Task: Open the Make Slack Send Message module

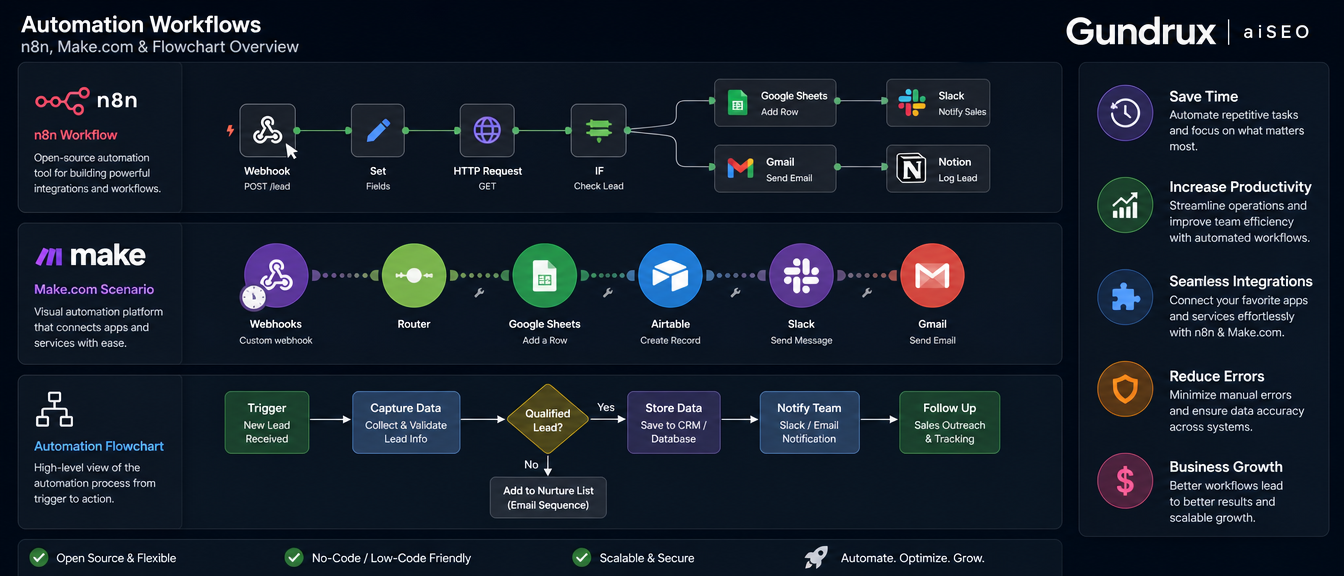Action: (801, 275)
